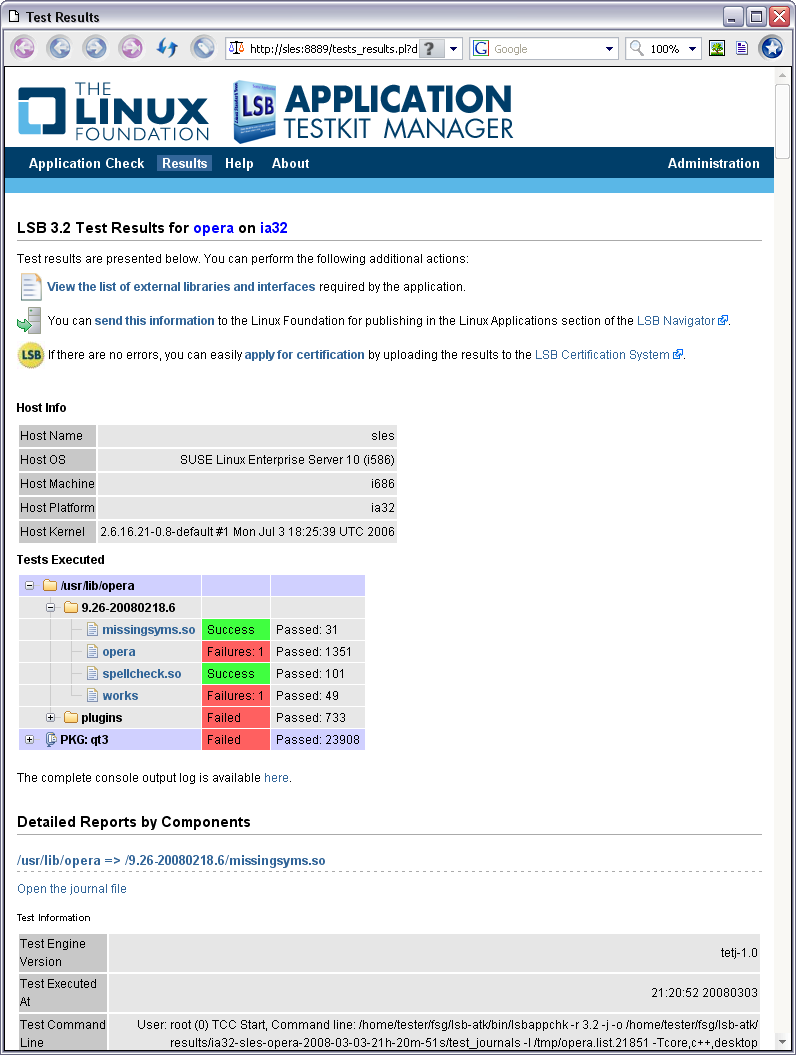Expand the PKG: qt3 node

30,739
